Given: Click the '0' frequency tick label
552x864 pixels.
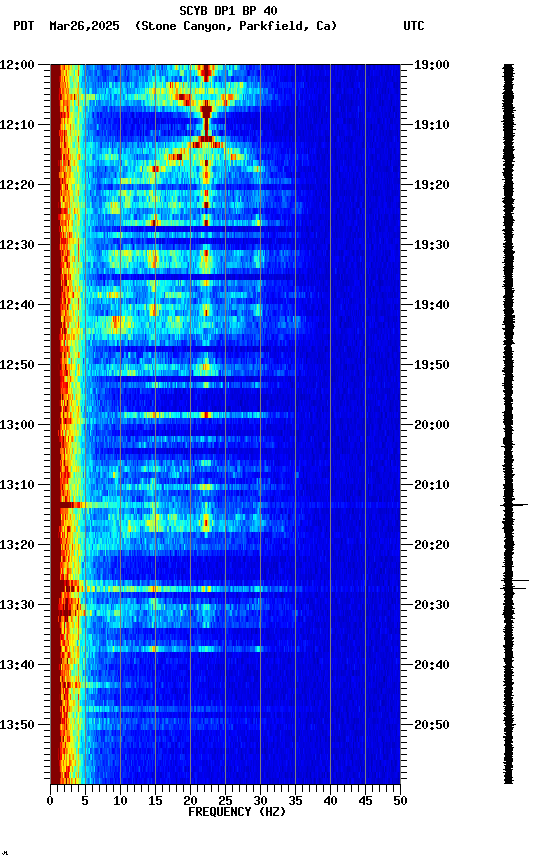Looking at the screenshot, I should click(x=50, y=801).
